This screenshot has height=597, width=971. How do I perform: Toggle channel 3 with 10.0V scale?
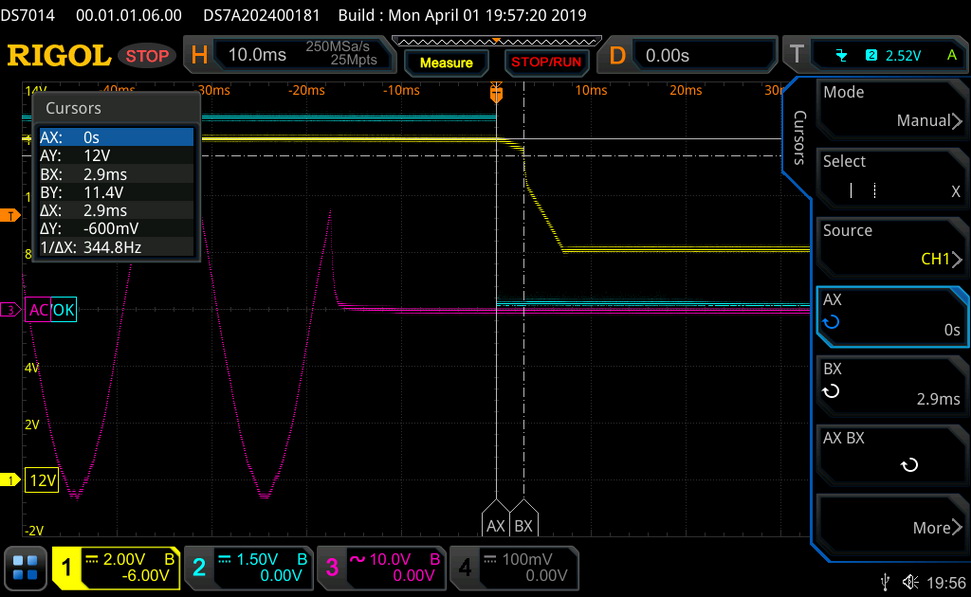pos(381,567)
